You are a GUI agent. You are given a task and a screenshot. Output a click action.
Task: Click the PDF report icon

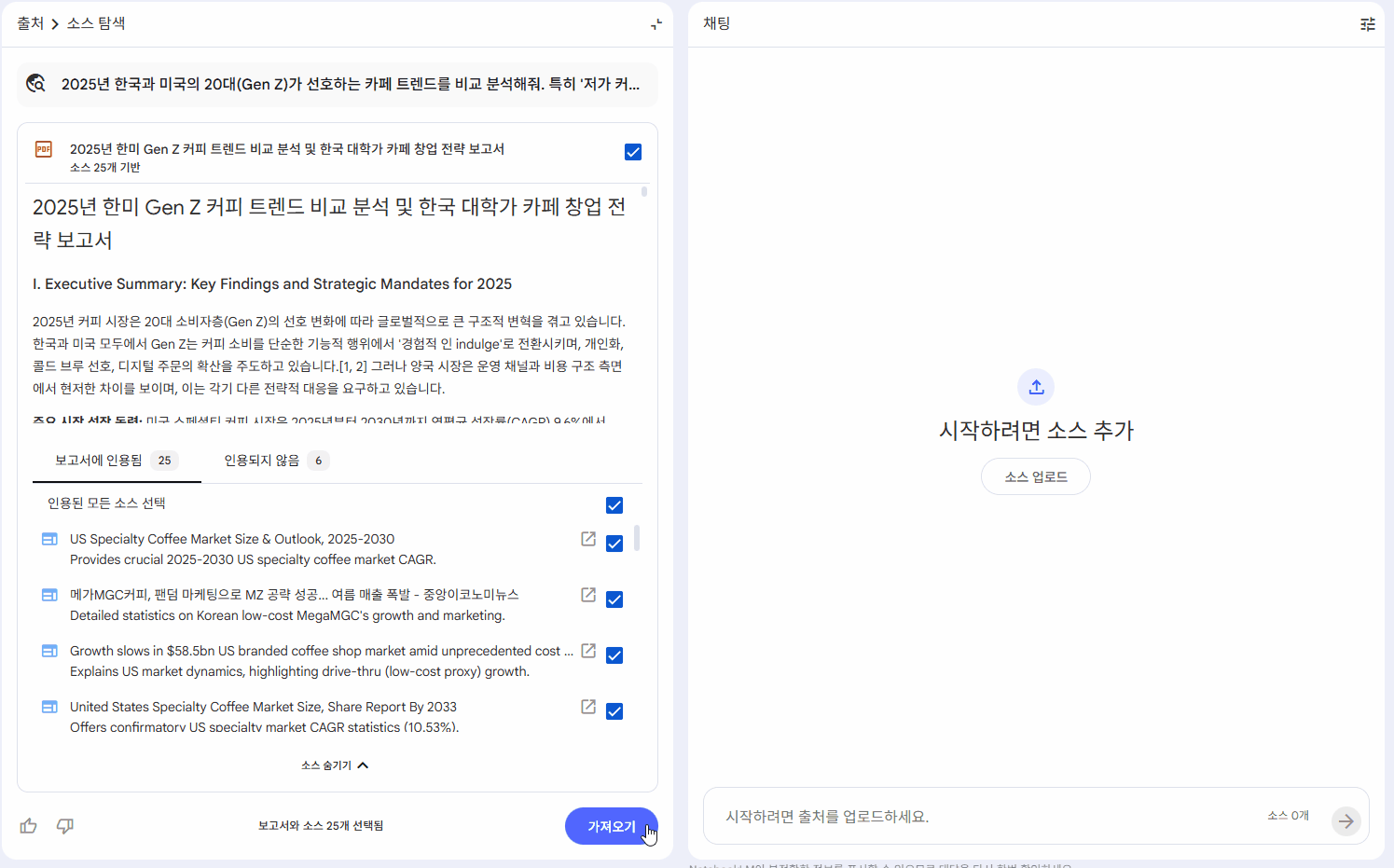[x=43, y=148]
